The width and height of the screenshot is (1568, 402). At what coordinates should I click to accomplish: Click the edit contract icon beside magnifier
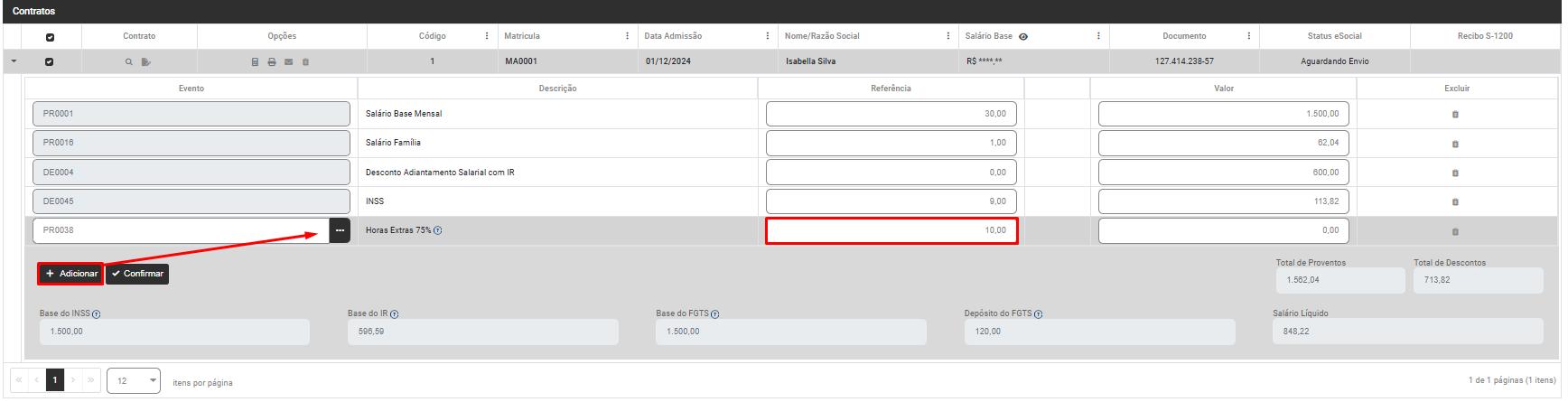[146, 62]
